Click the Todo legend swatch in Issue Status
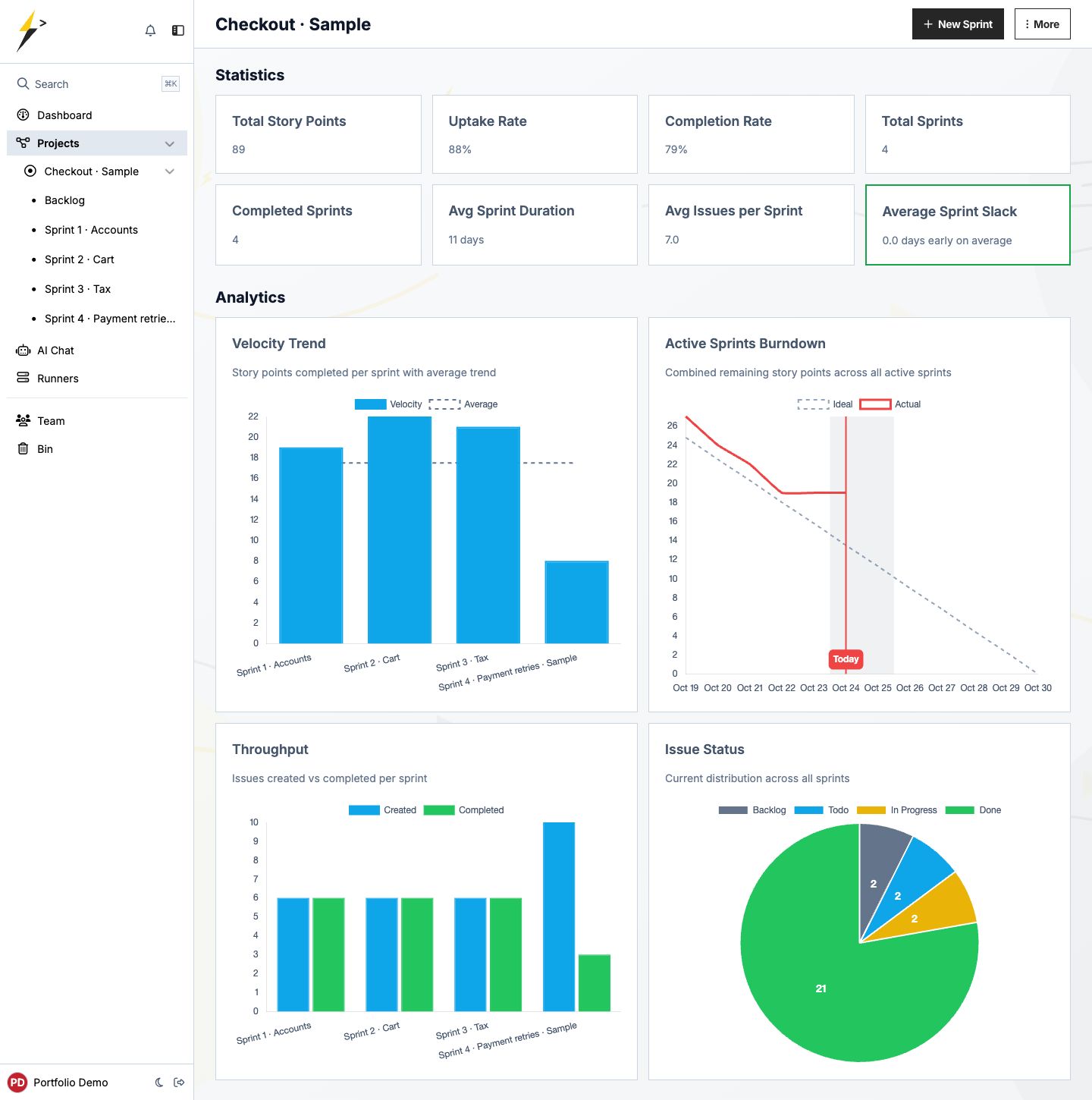 point(808,810)
